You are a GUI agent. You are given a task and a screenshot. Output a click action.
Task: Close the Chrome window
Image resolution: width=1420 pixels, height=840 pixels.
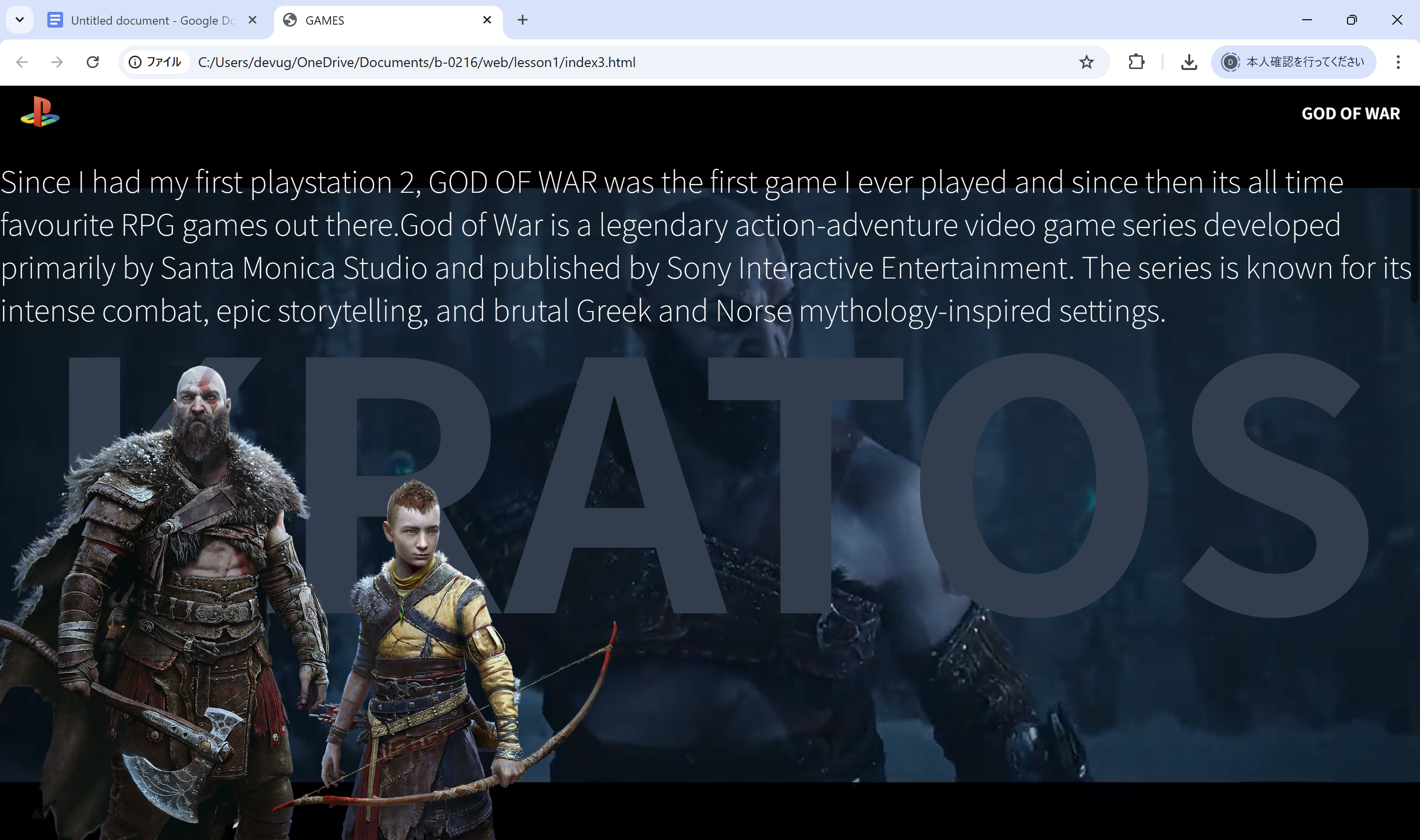[x=1397, y=20]
